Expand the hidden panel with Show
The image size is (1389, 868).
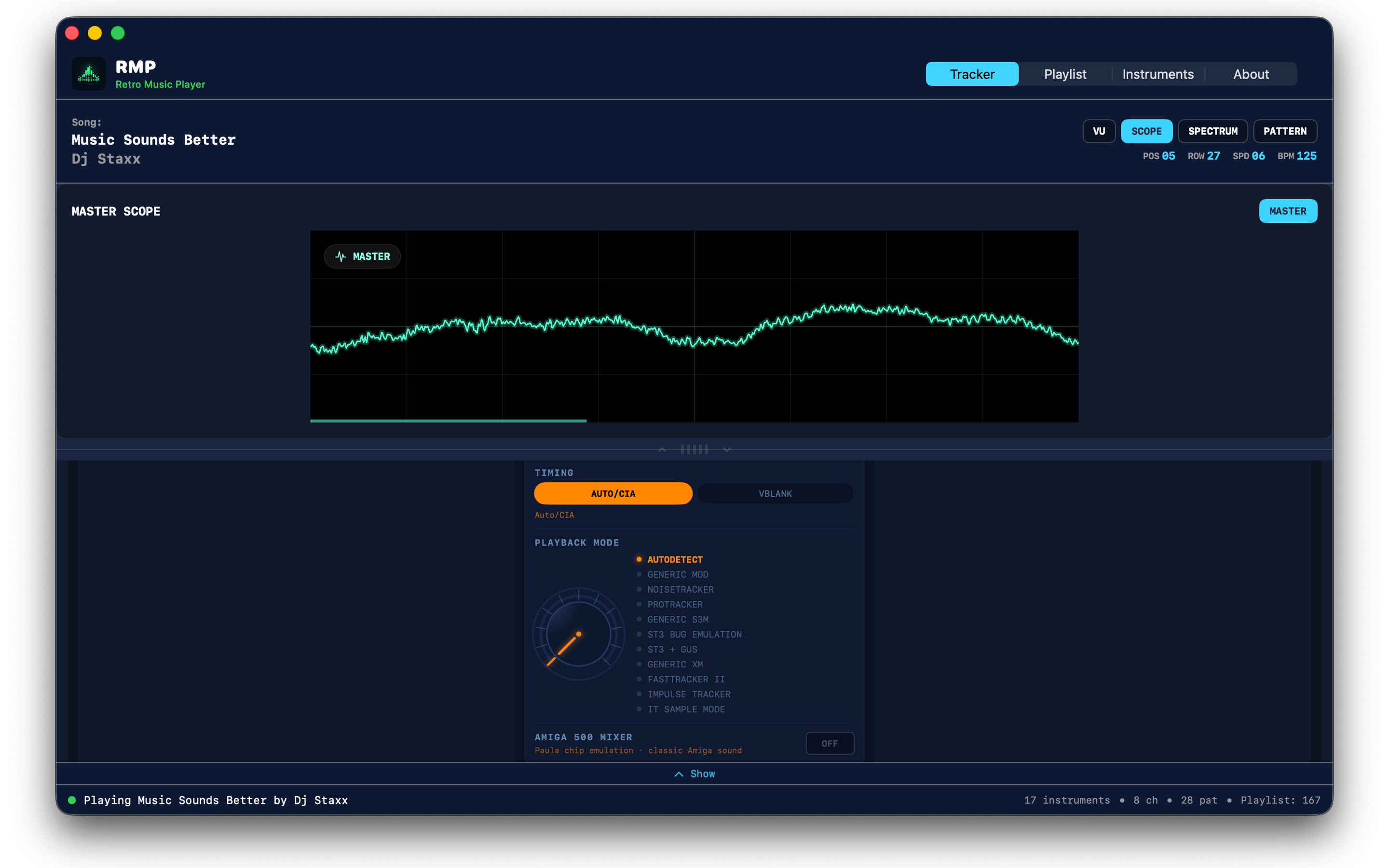(x=694, y=774)
